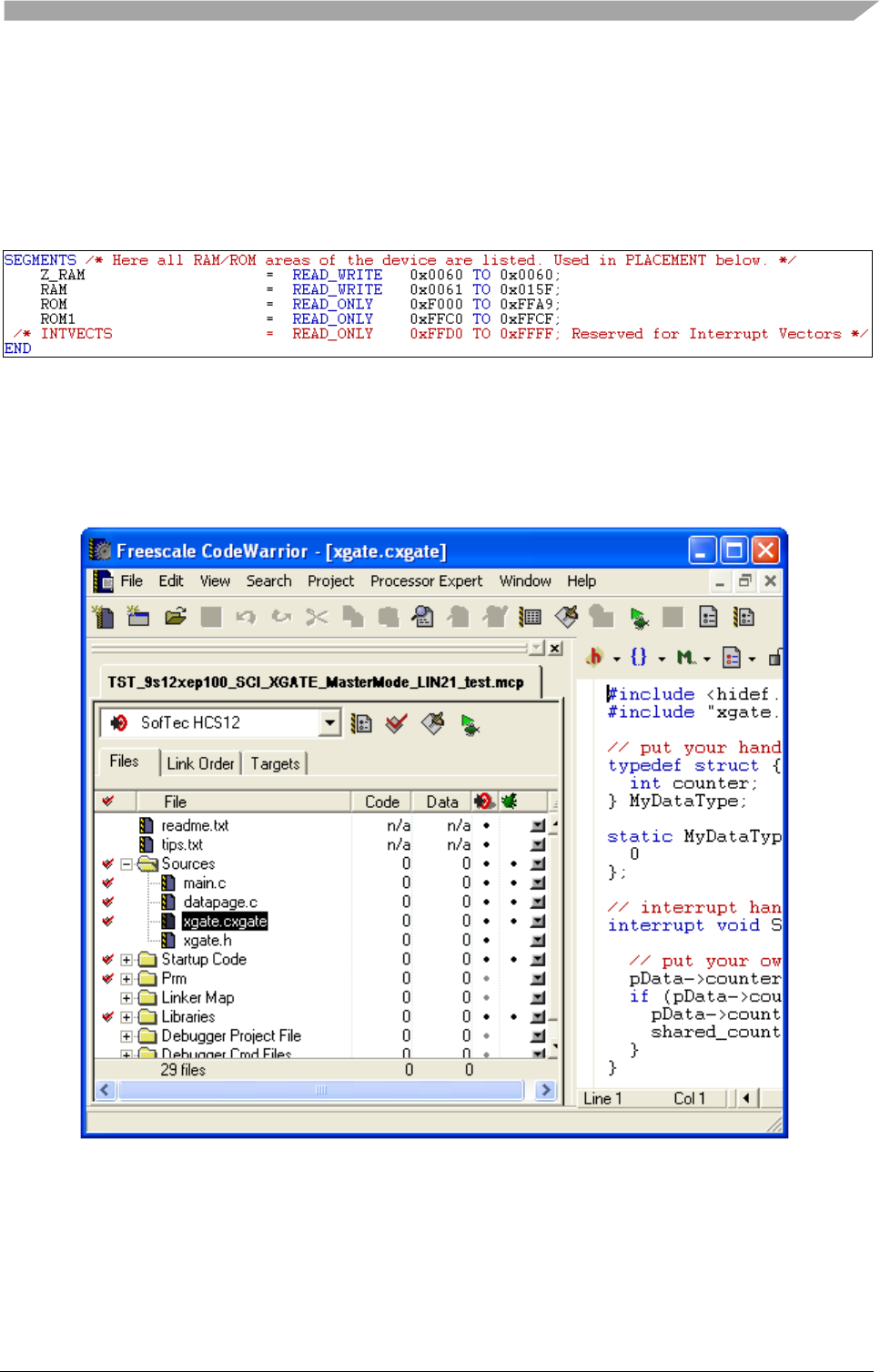Open the Project menu

pyautogui.click(x=330, y=580)
